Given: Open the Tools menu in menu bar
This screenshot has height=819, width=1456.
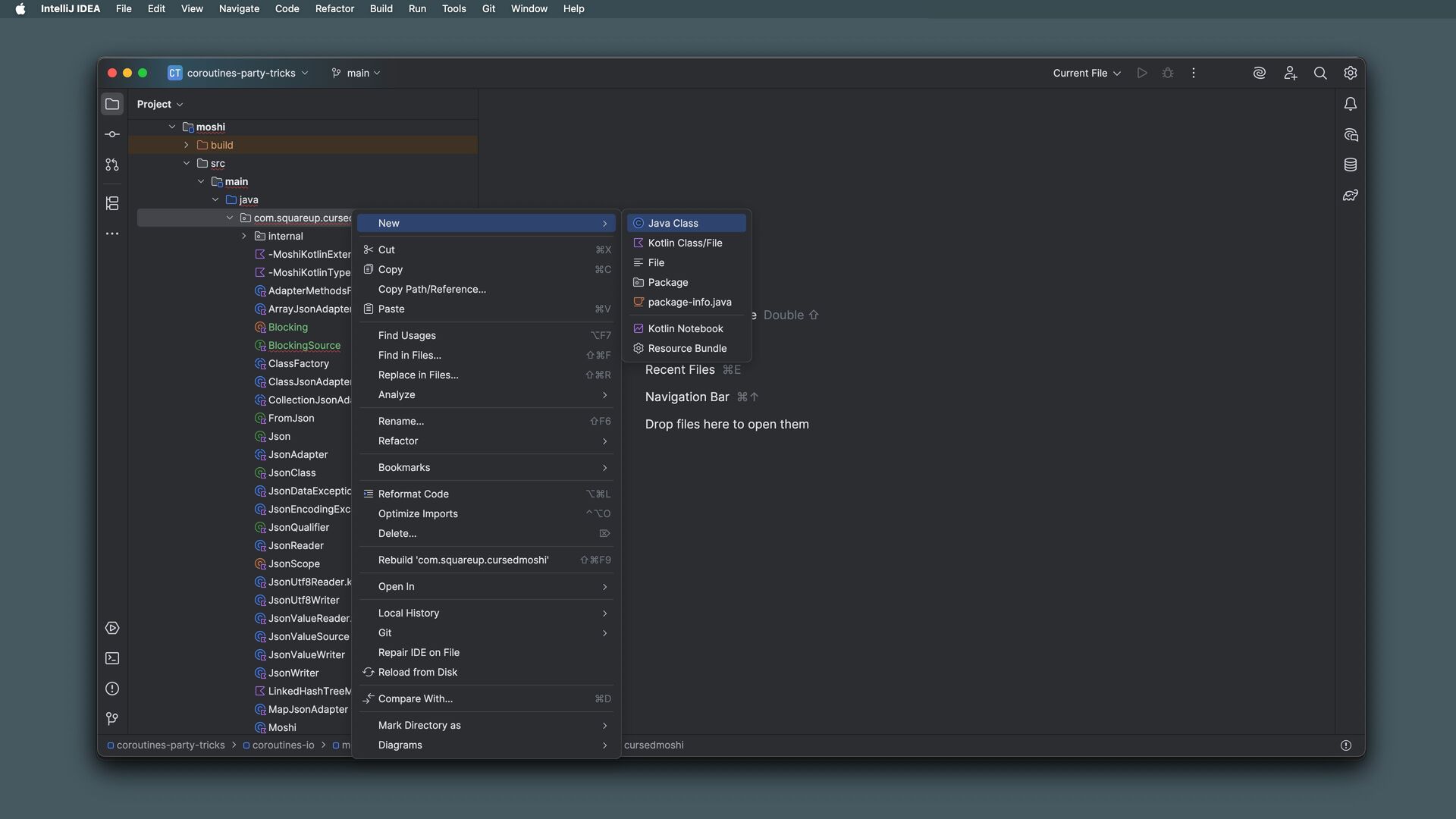Looking at the screenshot, I should coord(453,9).
